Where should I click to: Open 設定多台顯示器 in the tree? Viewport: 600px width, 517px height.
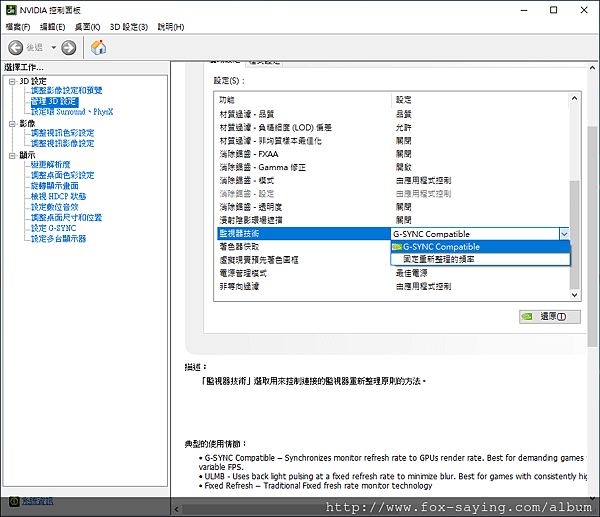tap(59, 239)
